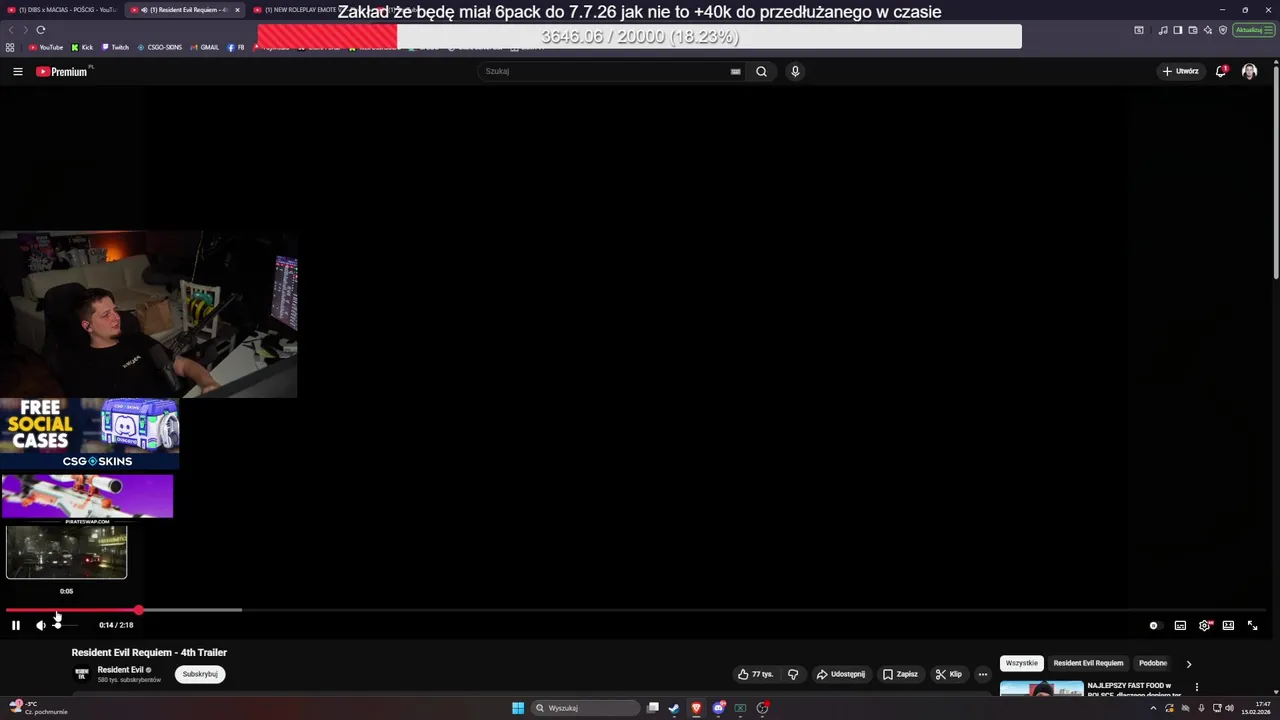Create a clip with Klip button
Image resolution: width=1280 pixels, height=720 pixels.
(x=949, y=674)
